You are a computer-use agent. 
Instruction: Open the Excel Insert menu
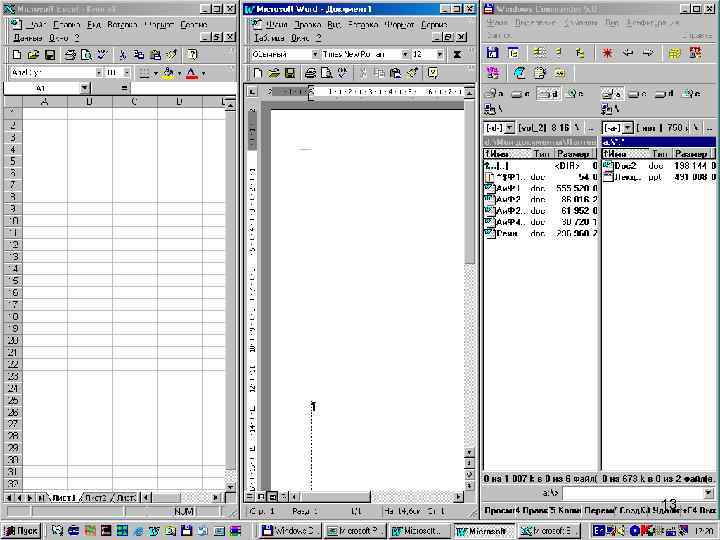[x=122, y=24]
